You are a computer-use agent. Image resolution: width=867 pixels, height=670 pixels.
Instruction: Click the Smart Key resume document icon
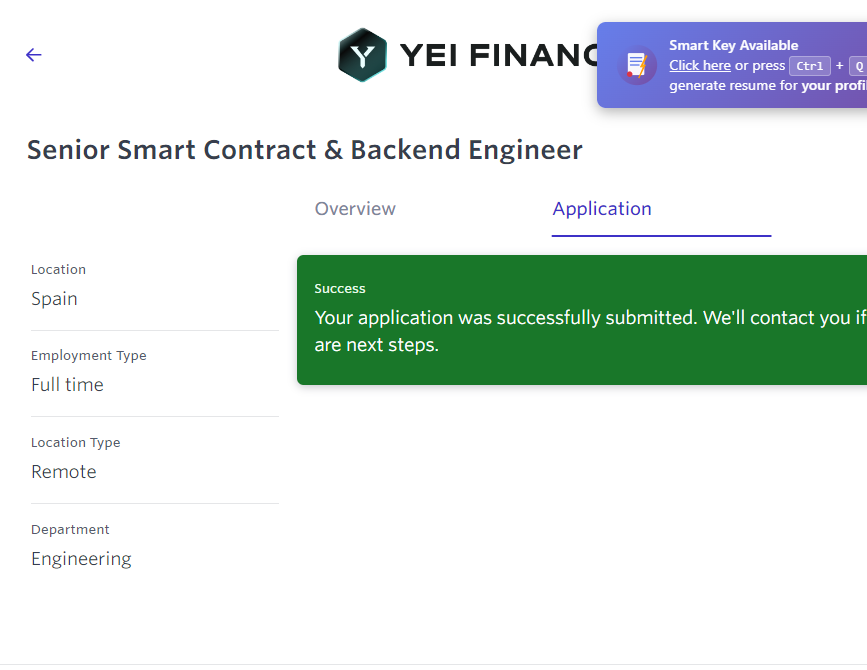(636, 65)
